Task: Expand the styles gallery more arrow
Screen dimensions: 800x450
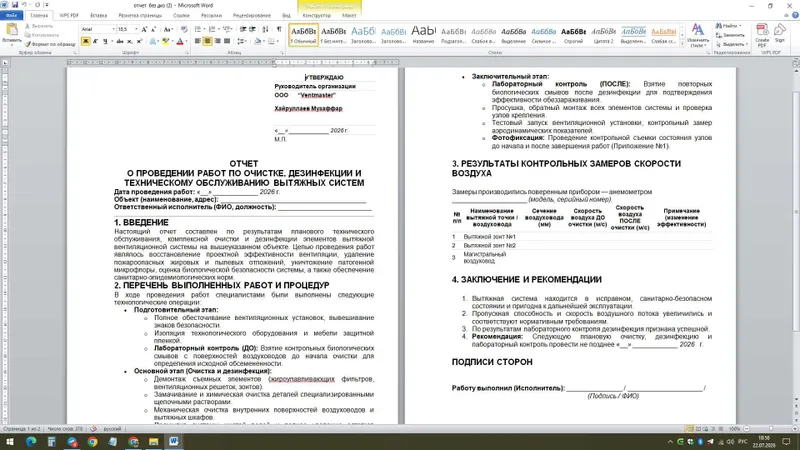Action: pyautogui.click(x=683, y=45)
